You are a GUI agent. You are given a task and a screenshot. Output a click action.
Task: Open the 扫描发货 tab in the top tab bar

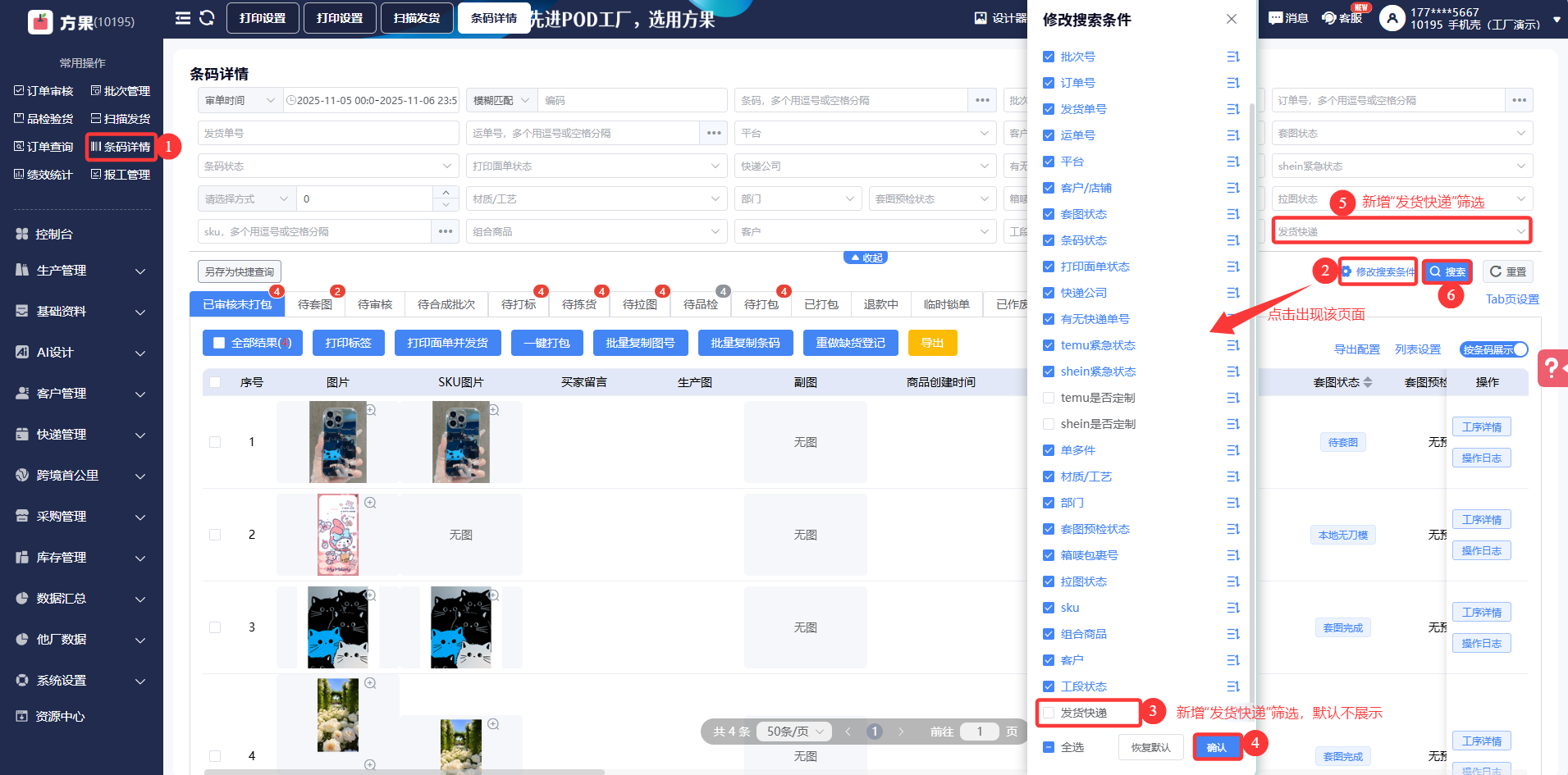point(417,18)
